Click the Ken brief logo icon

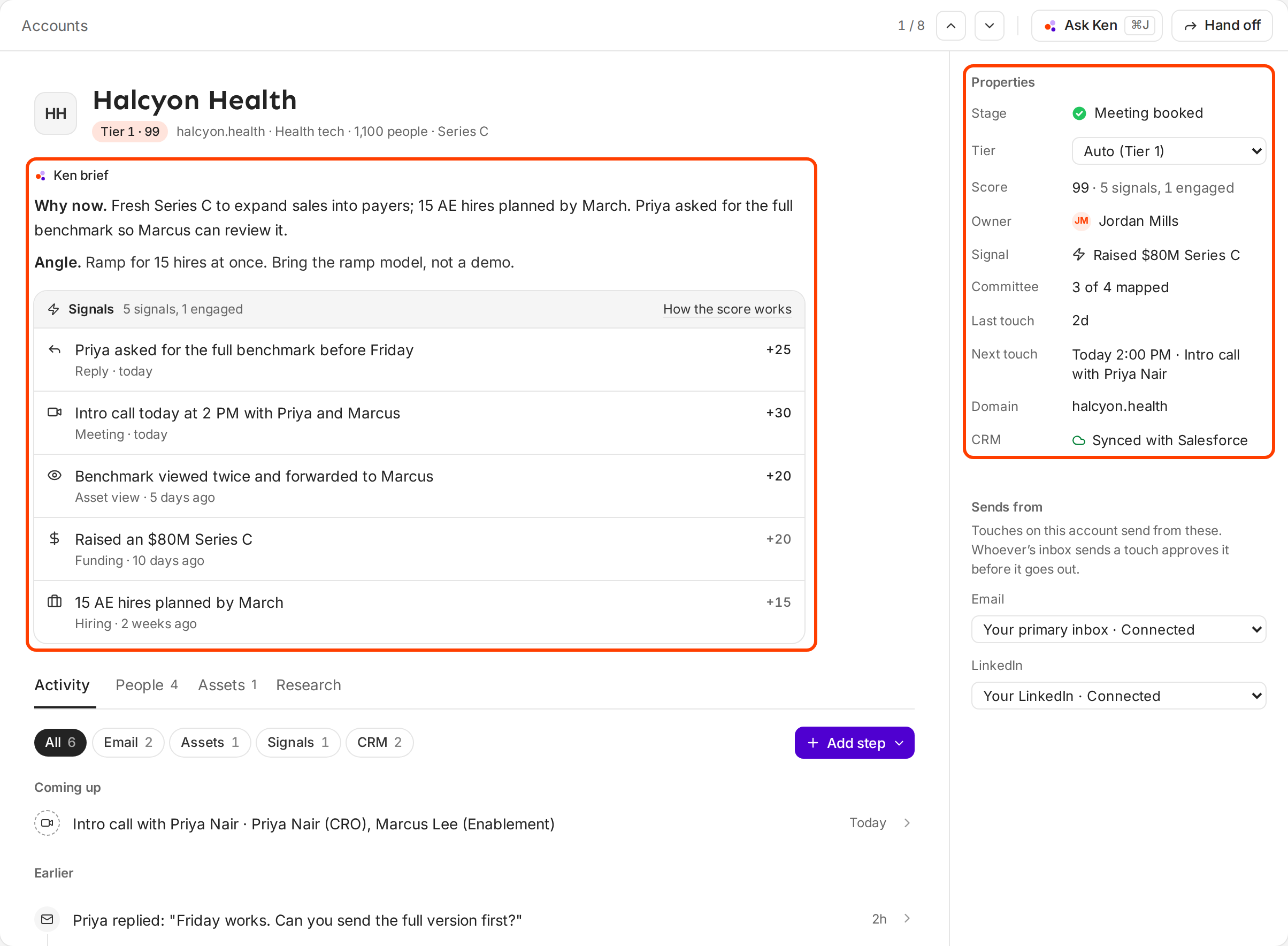41,175
